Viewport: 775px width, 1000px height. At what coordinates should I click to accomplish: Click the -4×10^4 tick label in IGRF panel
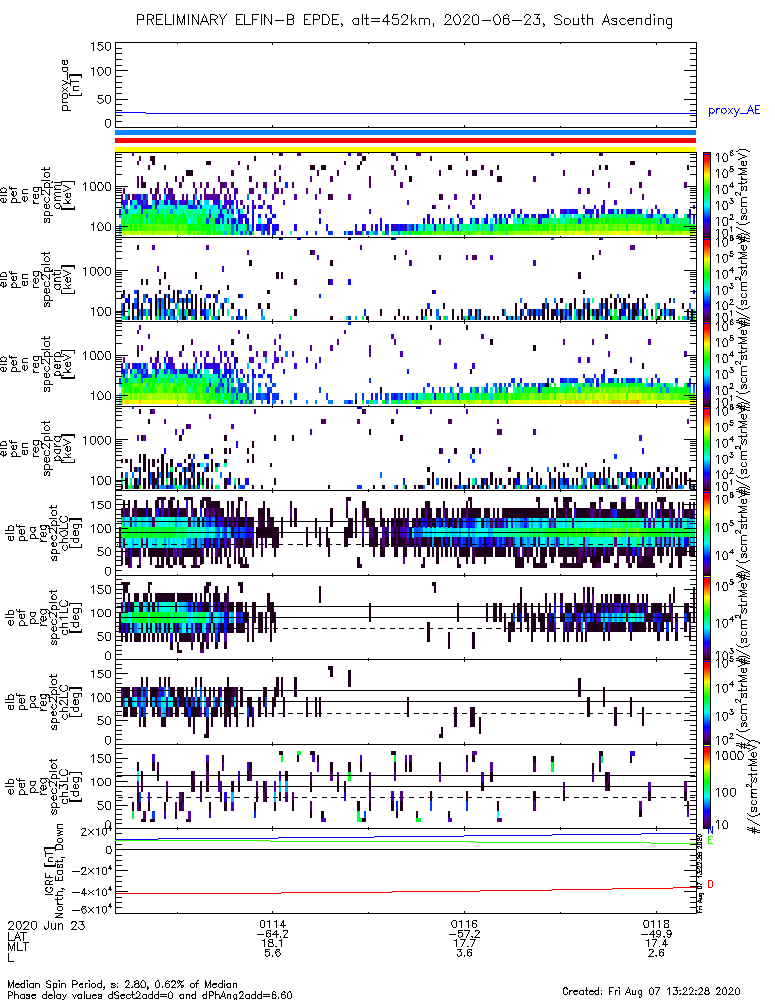94,892
